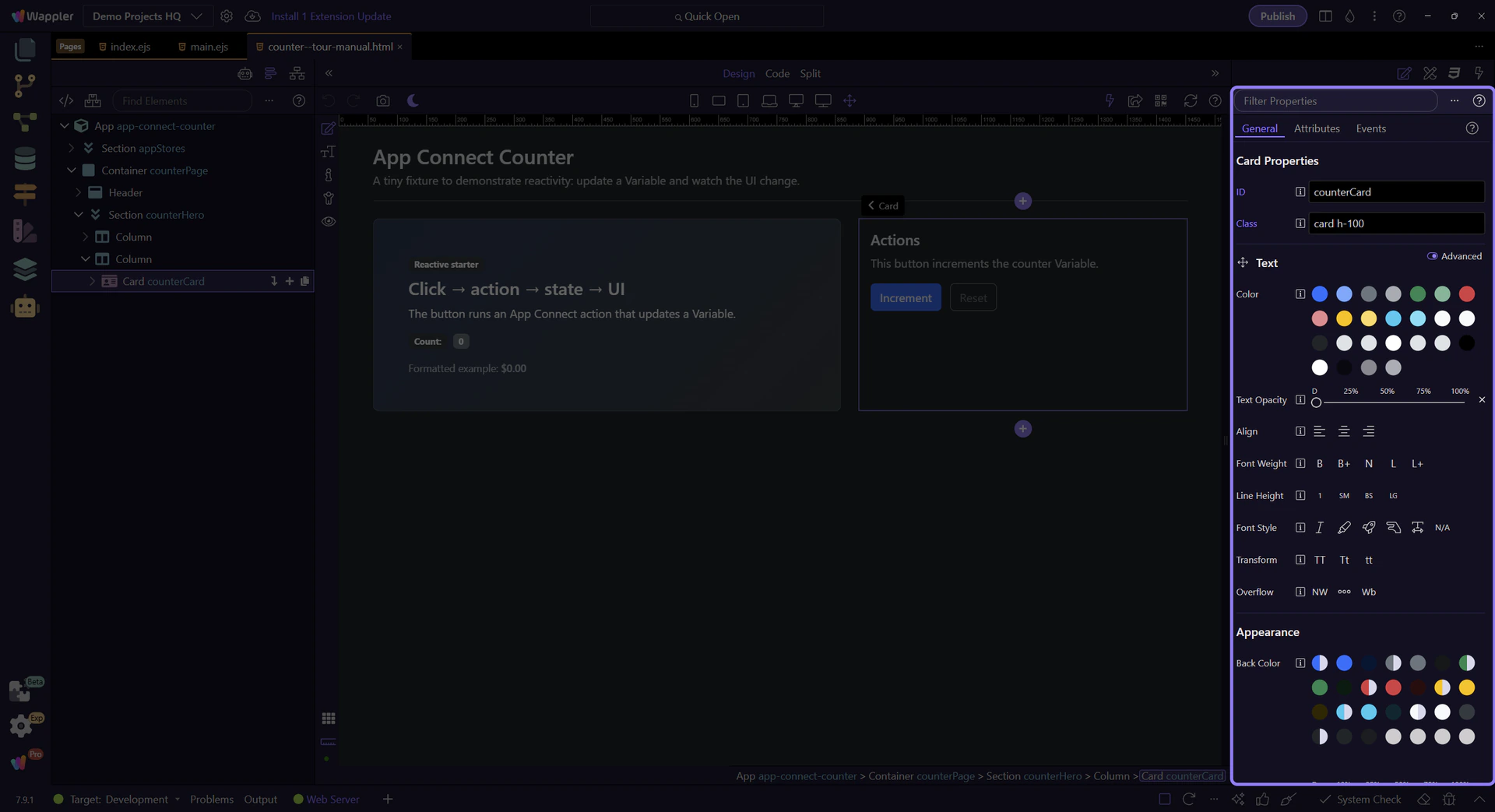Switch to the Attributes tab
The width and height of the screenshot is (1495, 812).
(1316, 128)
